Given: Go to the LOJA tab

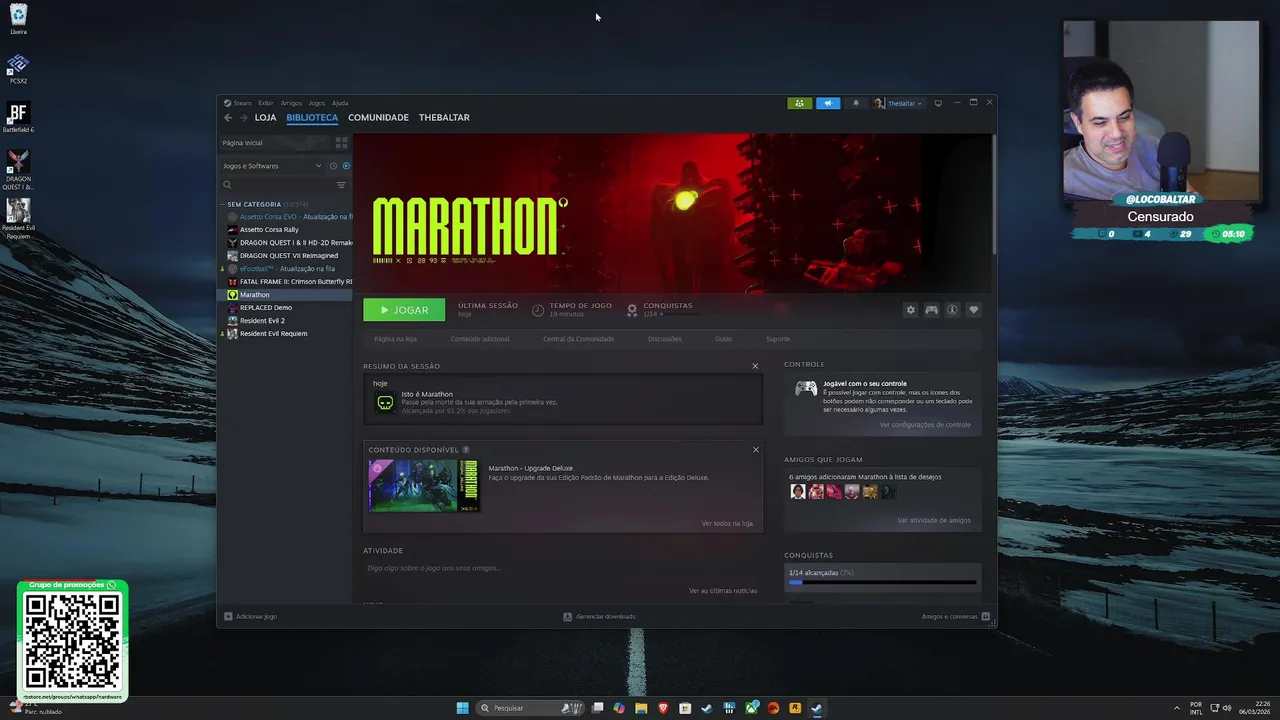Looking at the screenshot, I should coord(265,118).
